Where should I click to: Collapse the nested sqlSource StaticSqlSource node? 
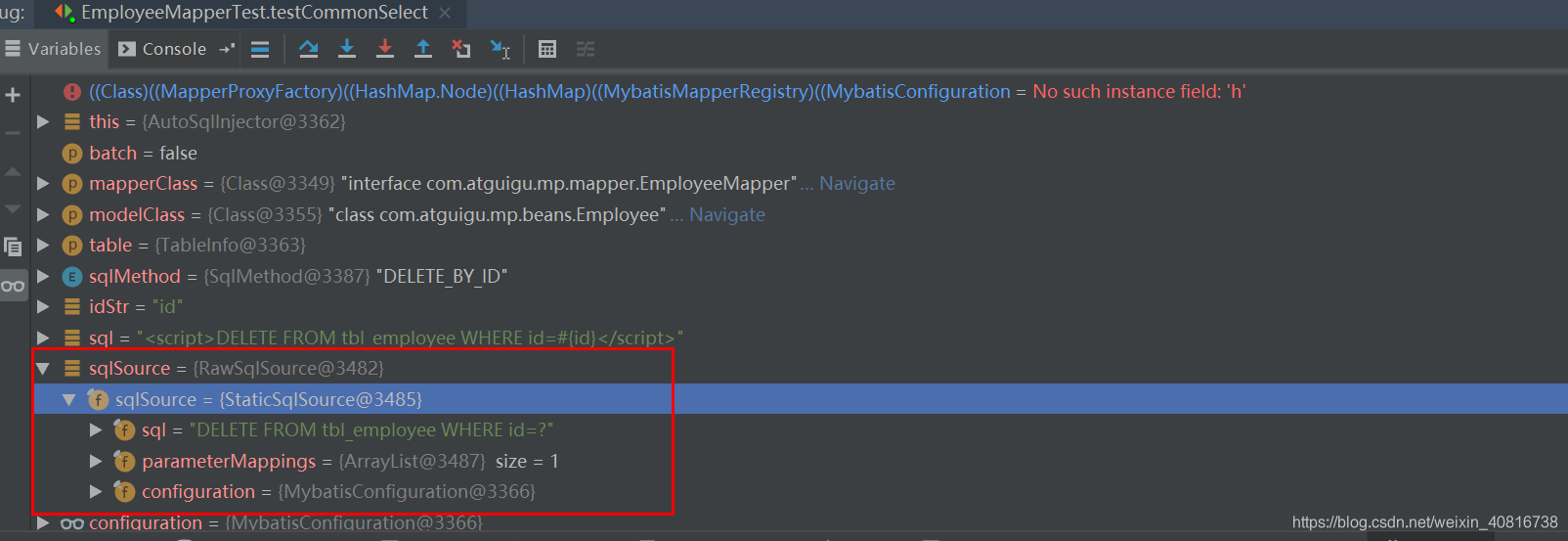coord(69,399)
